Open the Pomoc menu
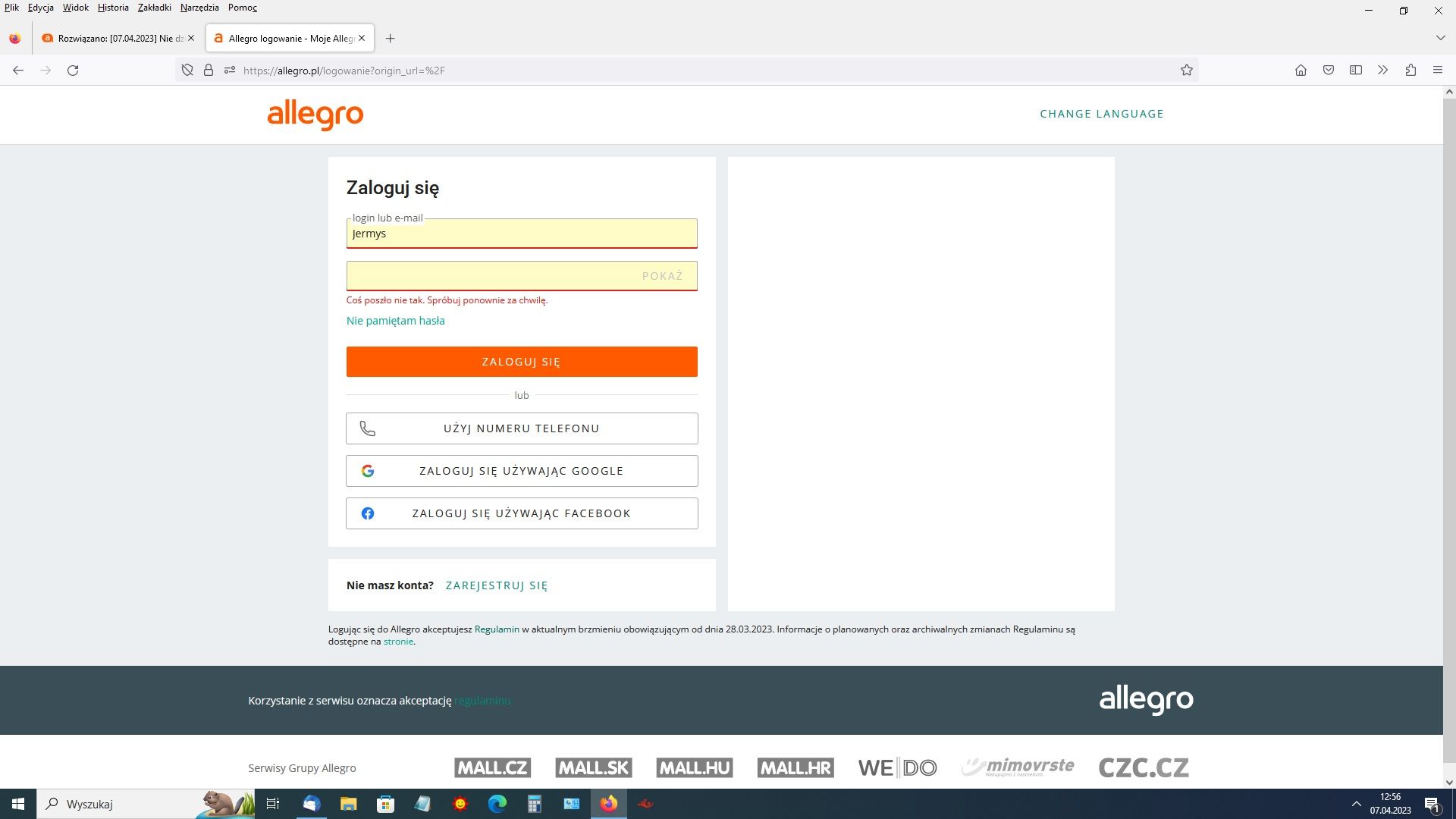Screen dimensions: 1456x819 click(243, 8)
